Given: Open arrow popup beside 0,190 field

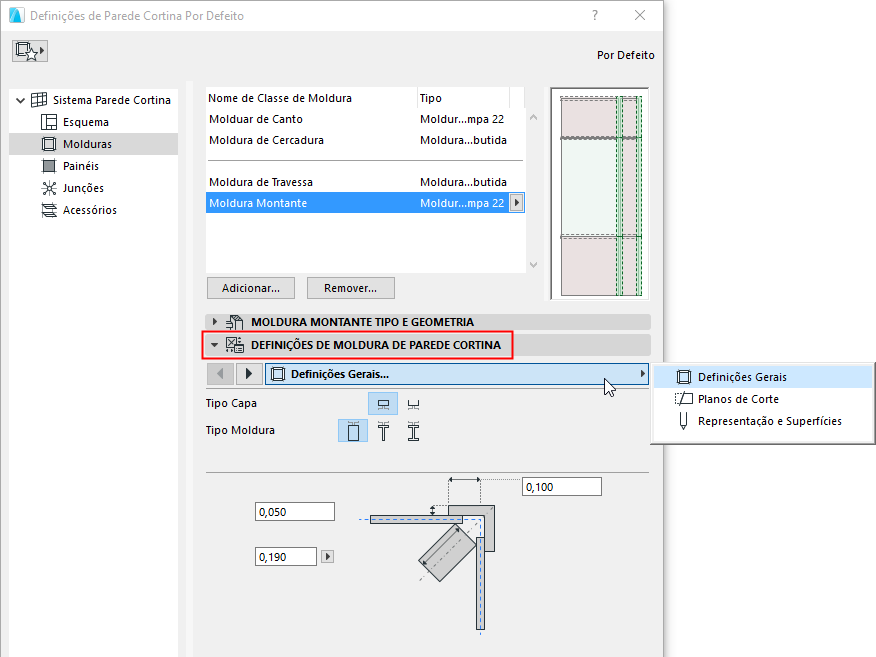Looking at the screenshot, I should click(x=327, y=557).
